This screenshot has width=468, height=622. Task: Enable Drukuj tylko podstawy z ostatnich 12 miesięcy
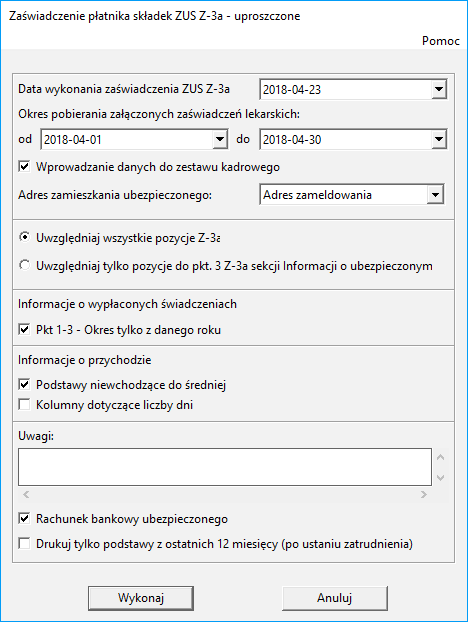24,543
